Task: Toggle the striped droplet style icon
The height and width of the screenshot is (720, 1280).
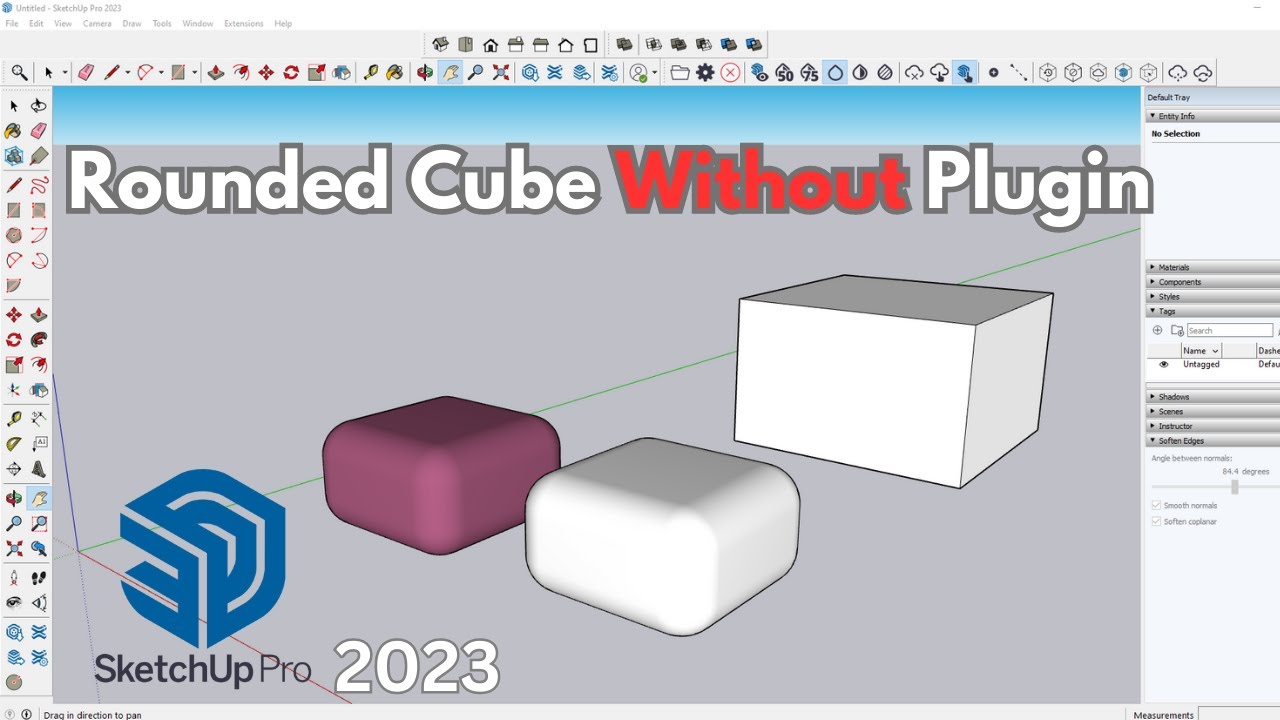Action: tap(885, 73)
